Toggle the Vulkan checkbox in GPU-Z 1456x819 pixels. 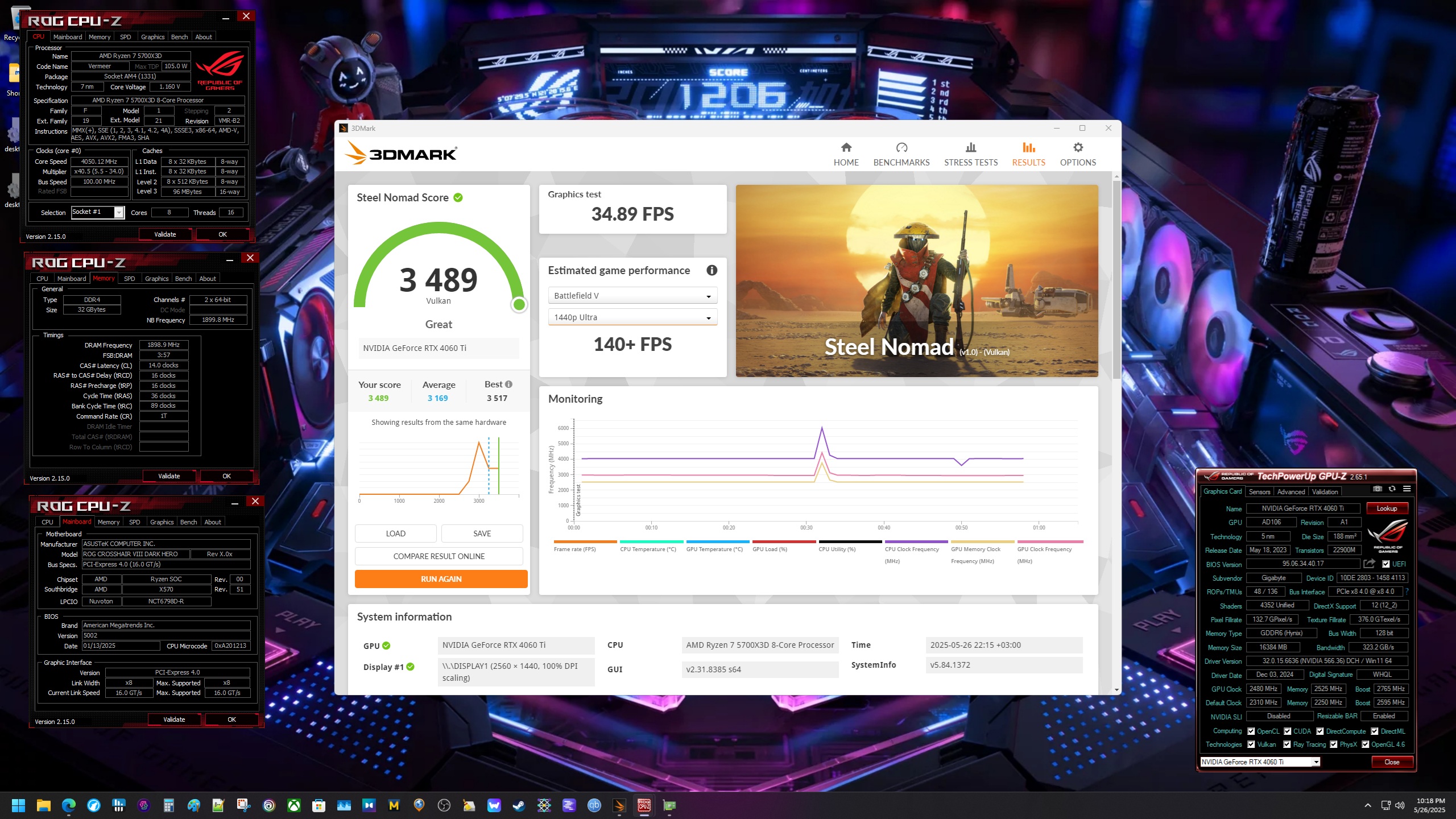click(x=1251, y=744)
